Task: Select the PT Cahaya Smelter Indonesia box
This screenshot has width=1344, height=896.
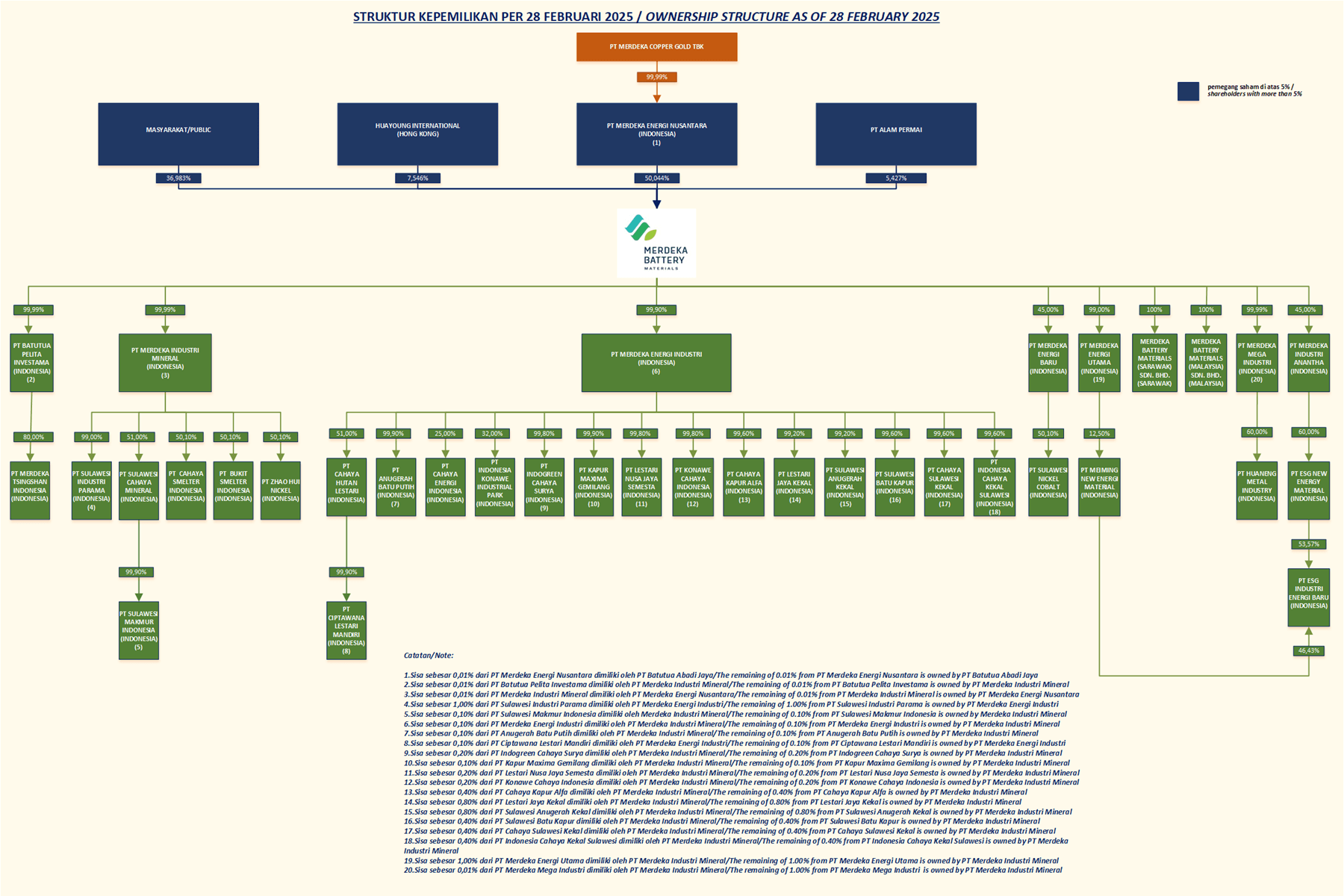Action: tap(186, 490)
